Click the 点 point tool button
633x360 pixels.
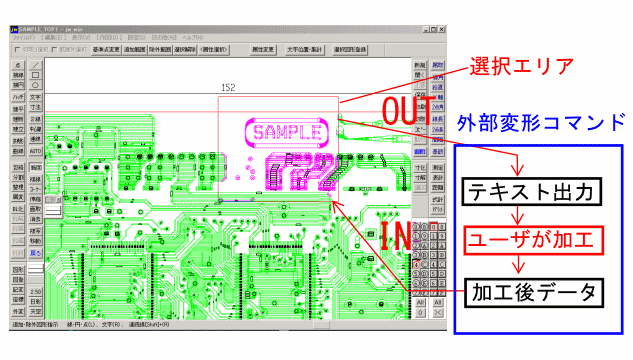click(18, 65)
